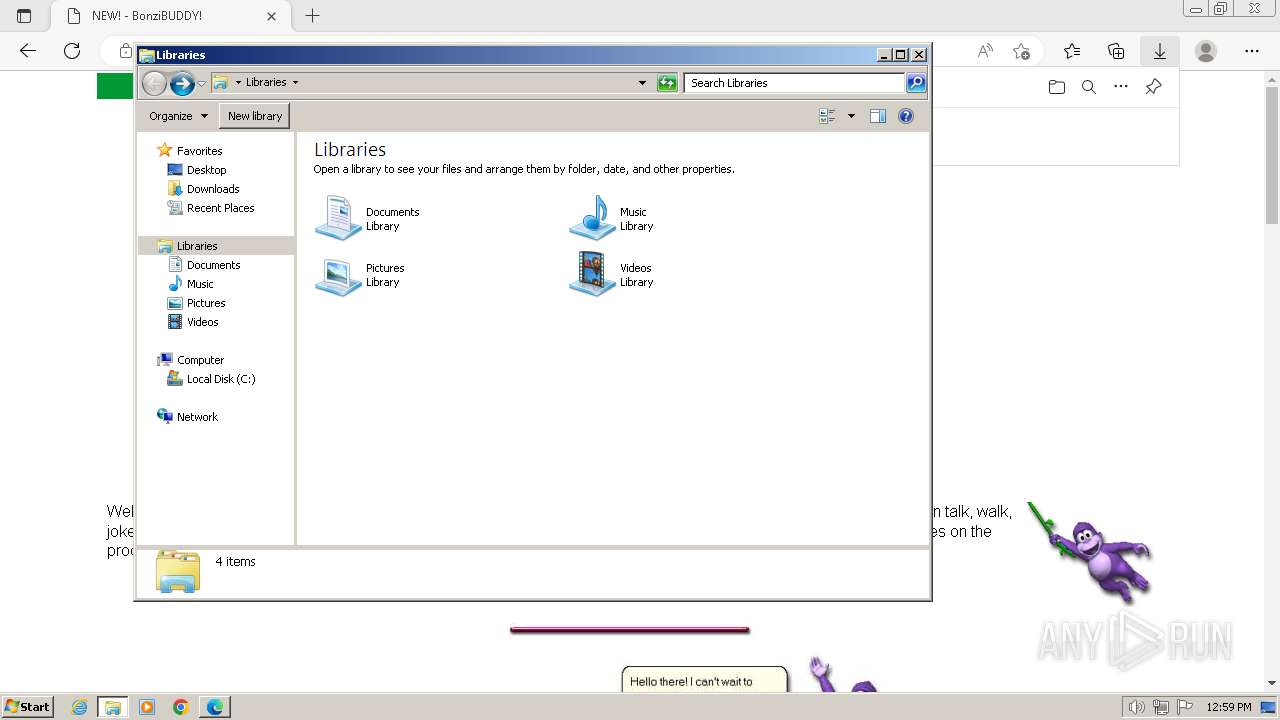Open downloads folder icon in Downloads panel
Screen dimensions: 1280x720
point(1057,87)
